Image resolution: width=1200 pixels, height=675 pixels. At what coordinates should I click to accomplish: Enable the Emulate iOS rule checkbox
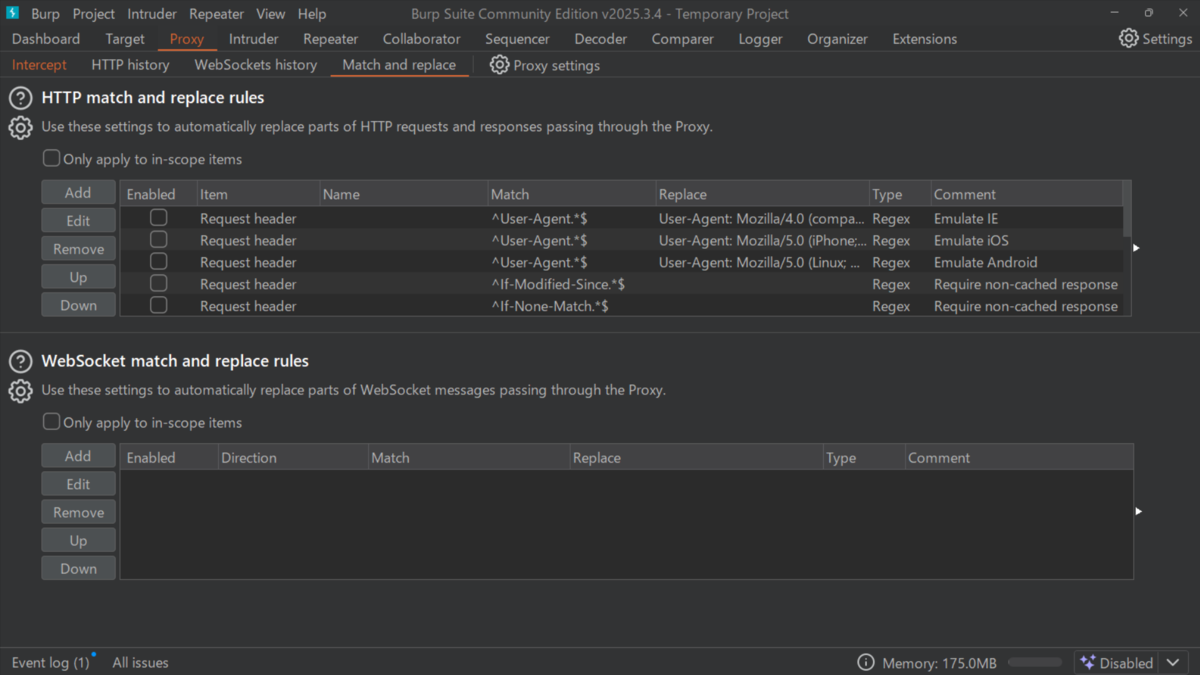pos(158,240)
